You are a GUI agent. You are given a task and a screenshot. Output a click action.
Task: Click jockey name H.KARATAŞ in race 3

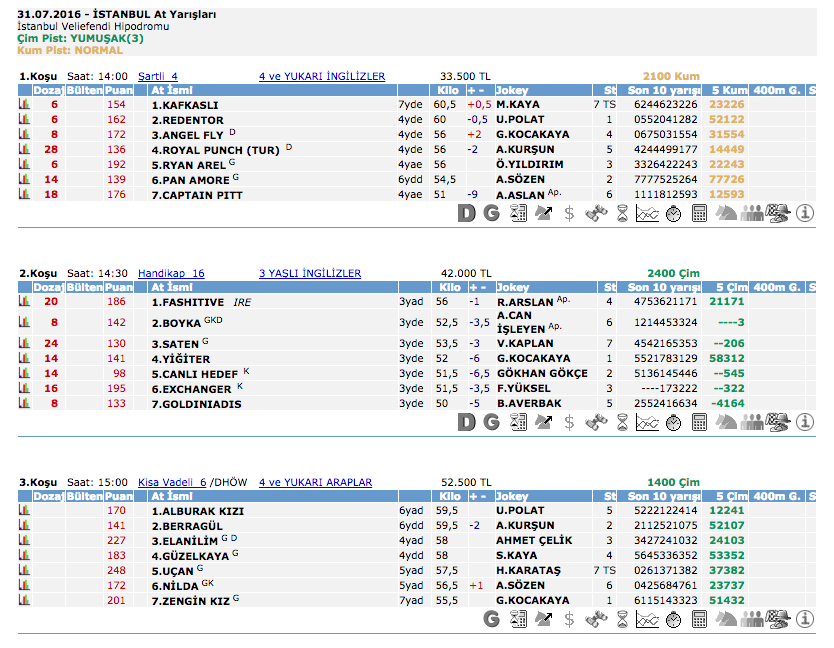pos(529,570)
